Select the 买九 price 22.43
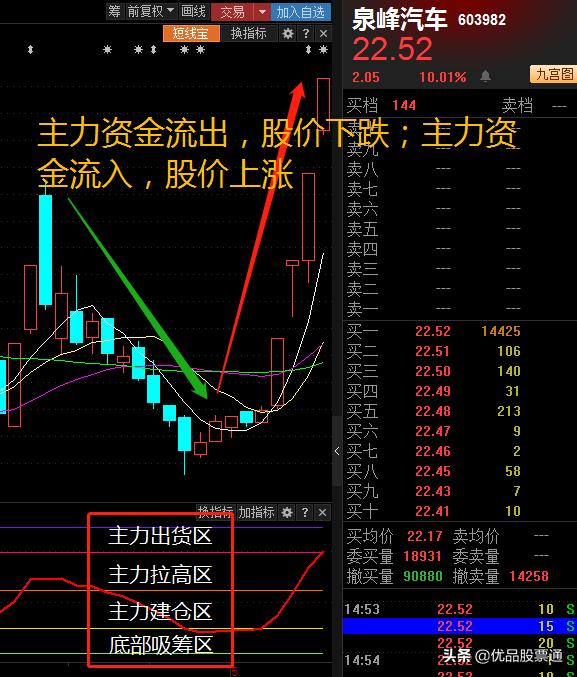The width and height of the screenshot is (577, 677). coord(433,491)
